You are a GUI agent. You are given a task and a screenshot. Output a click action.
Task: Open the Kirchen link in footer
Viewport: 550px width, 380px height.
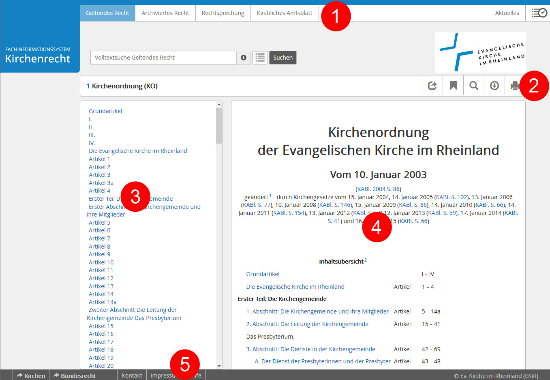click(31, 375)
